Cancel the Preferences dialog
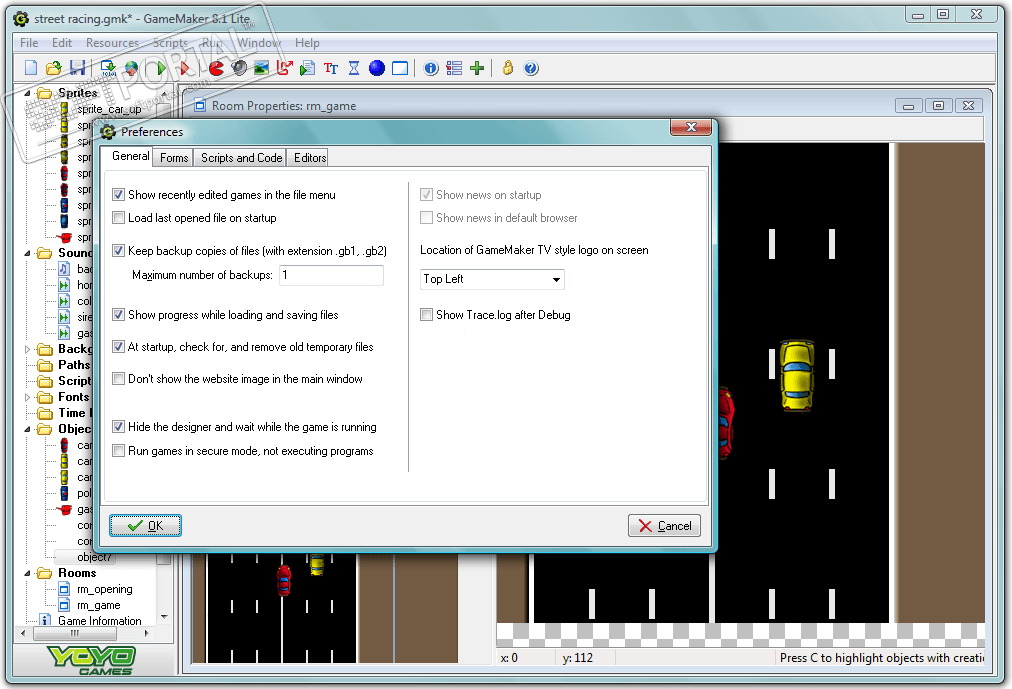 [x=664, y=525]
